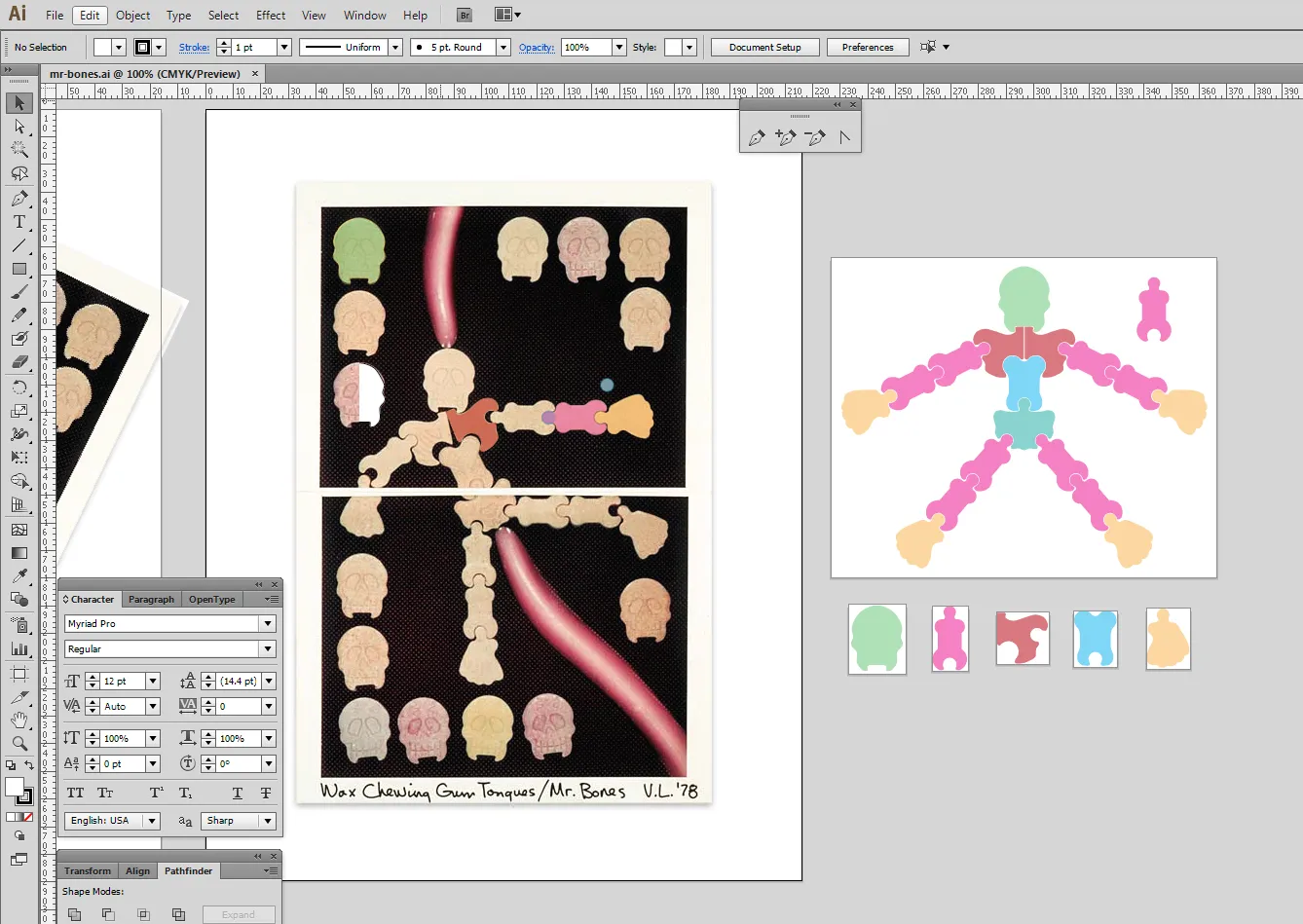The height and width of the screenshot is (924, 1303).
Task: Open the Uniform stroke profile dropdown
Action: [x=395, y=47]
